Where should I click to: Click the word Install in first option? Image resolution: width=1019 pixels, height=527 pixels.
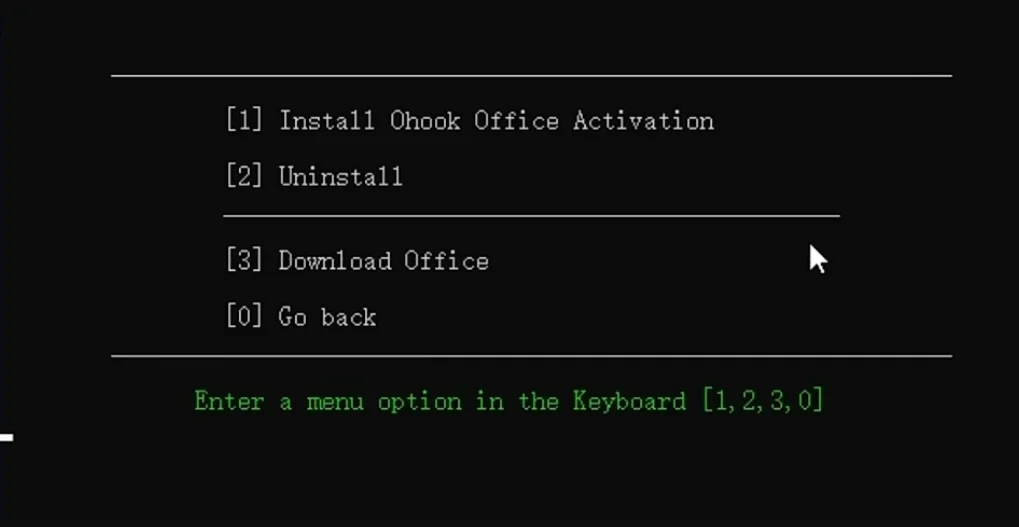[x=327, y=121]
